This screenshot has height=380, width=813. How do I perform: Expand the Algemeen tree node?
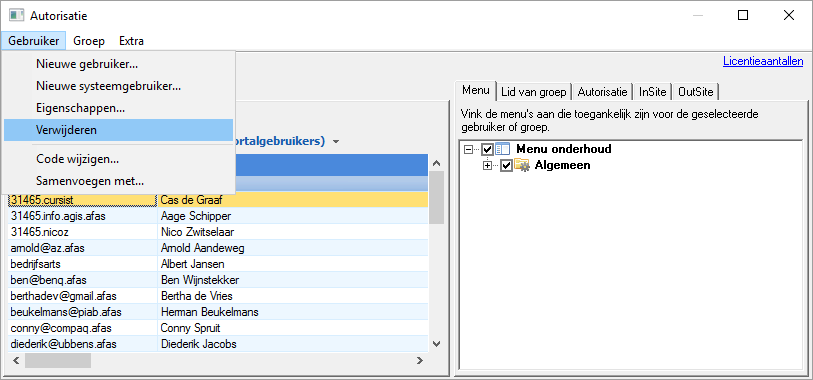pyautogui.click(x=487, y=166)
